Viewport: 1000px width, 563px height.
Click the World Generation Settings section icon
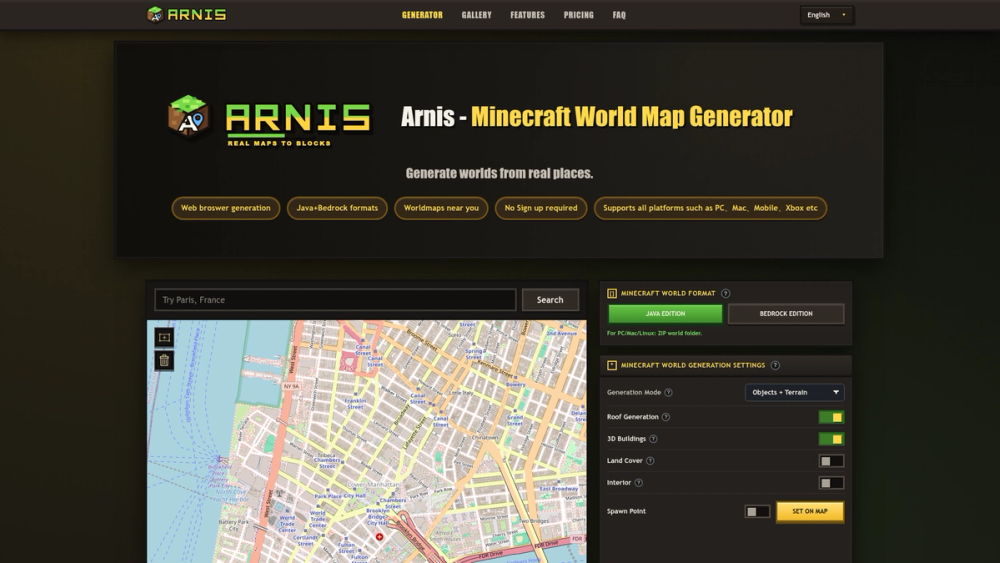(x=612, y=365)
